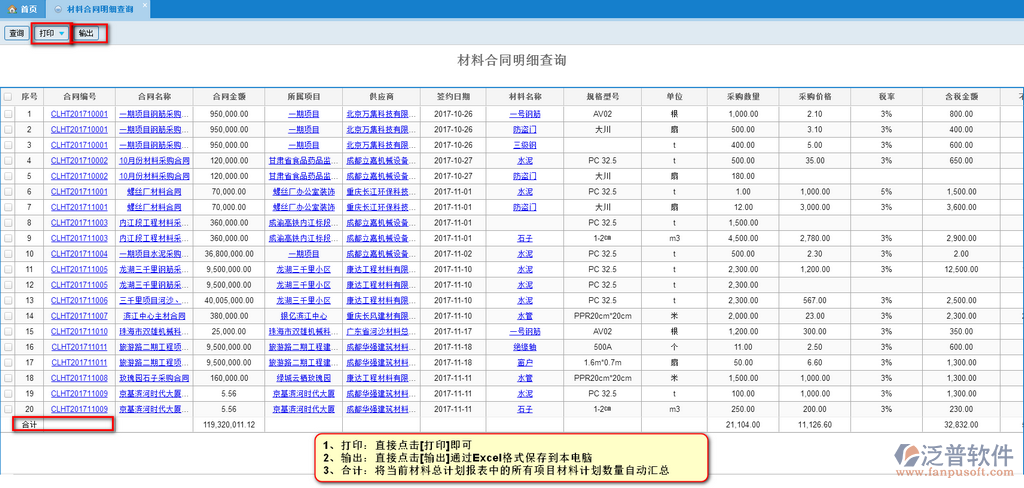Click the 窗户 material name link

[x=524, y=363]
